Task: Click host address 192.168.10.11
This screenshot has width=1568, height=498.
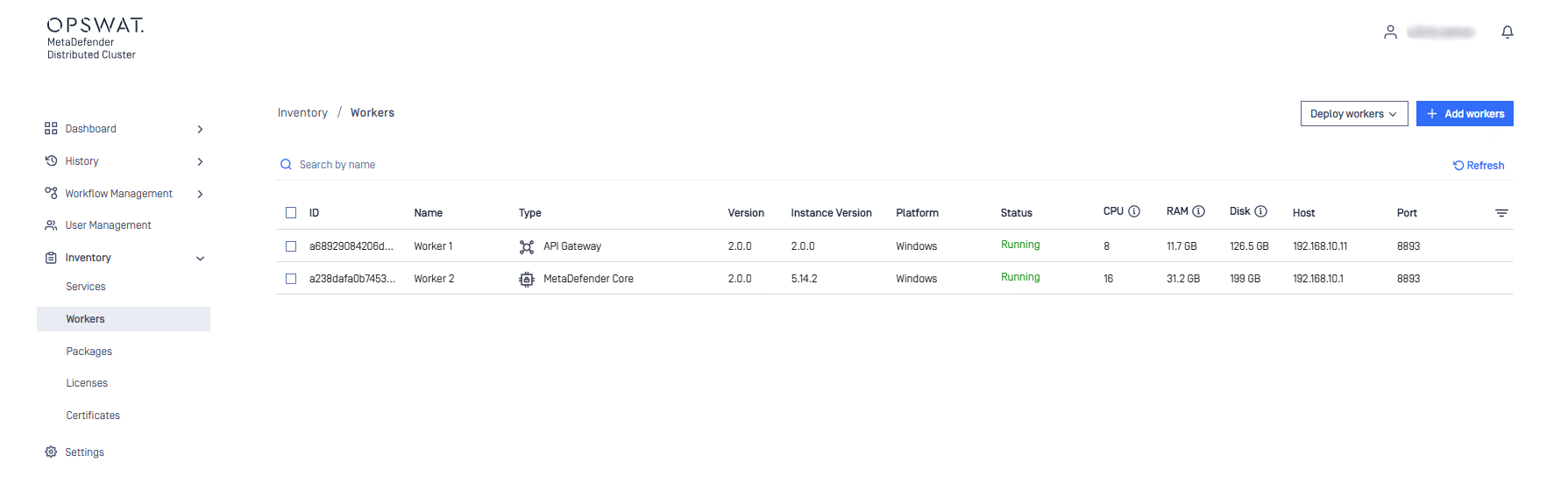Action: click(1320, 246)
